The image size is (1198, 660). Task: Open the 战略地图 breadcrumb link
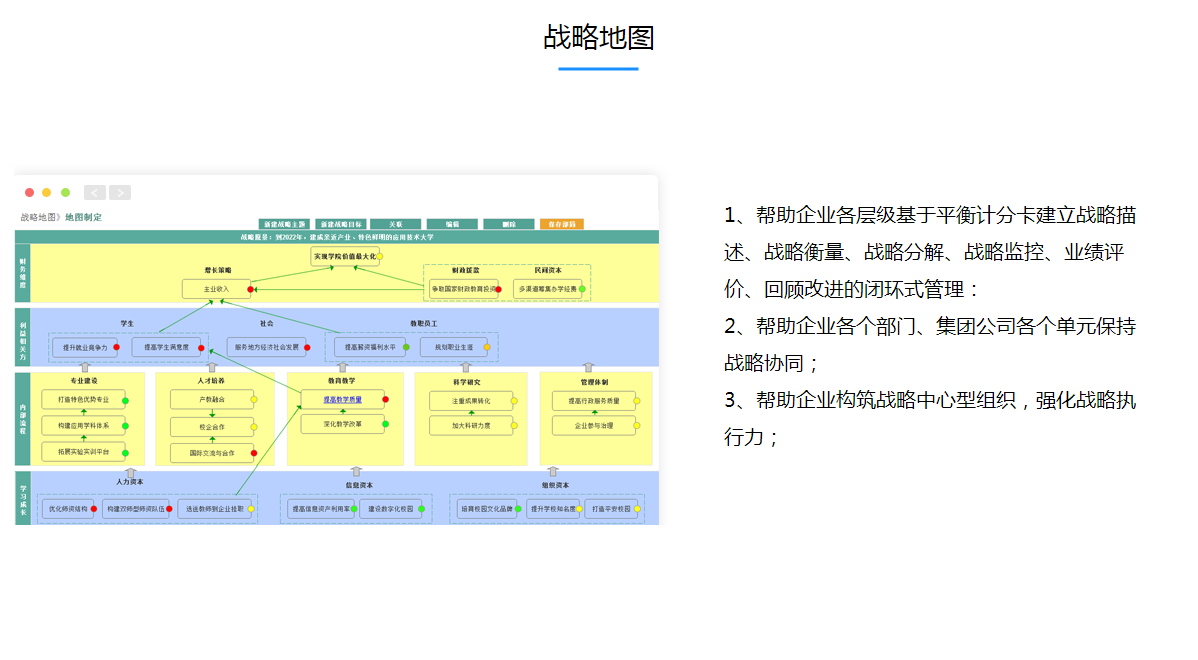pyautogui.click(x=39, y=218)
